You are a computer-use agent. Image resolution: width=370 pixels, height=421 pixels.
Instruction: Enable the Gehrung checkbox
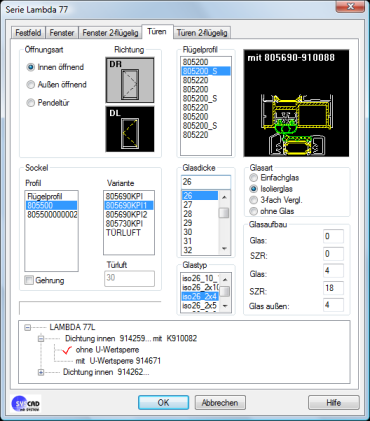pyautogui.click(x=29, y=280)
